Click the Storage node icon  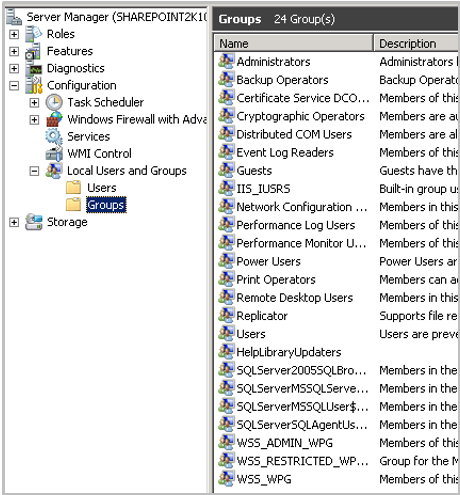point(34,222)
